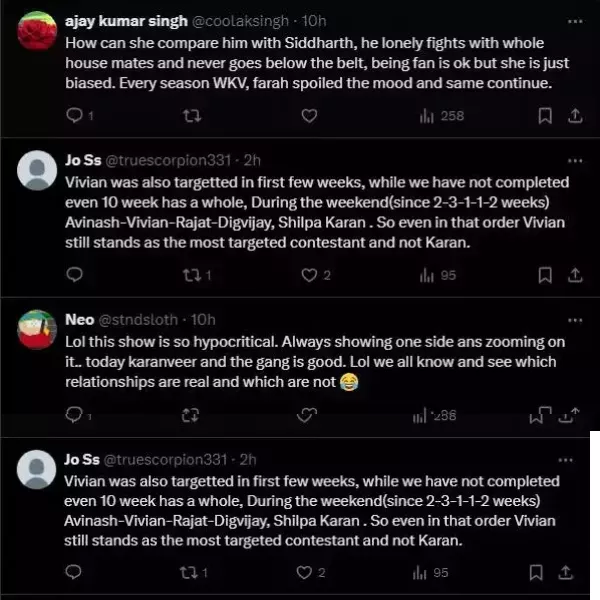Retweet the last Jo Ss tweet

(188, 573)
